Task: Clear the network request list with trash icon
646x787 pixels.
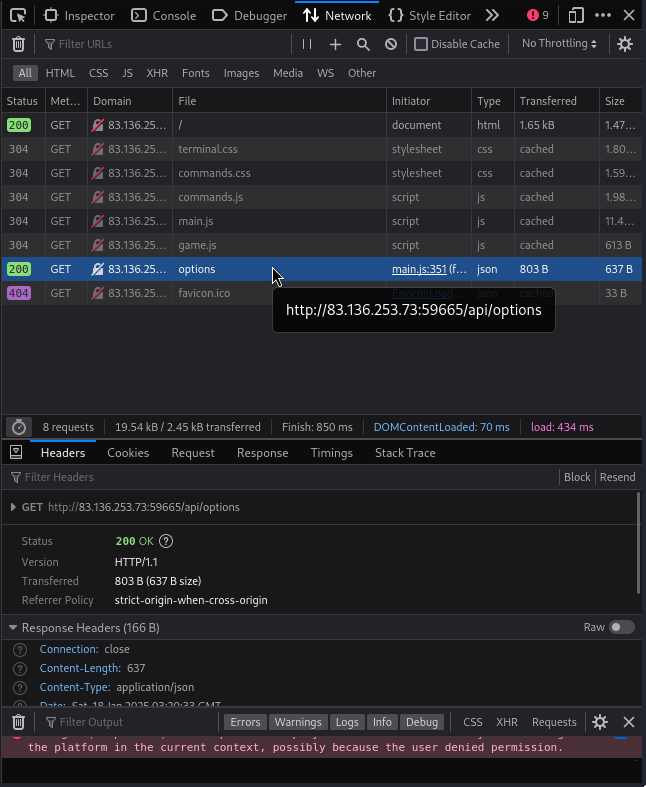Action: pyautogui.click(x=18, y=44)
